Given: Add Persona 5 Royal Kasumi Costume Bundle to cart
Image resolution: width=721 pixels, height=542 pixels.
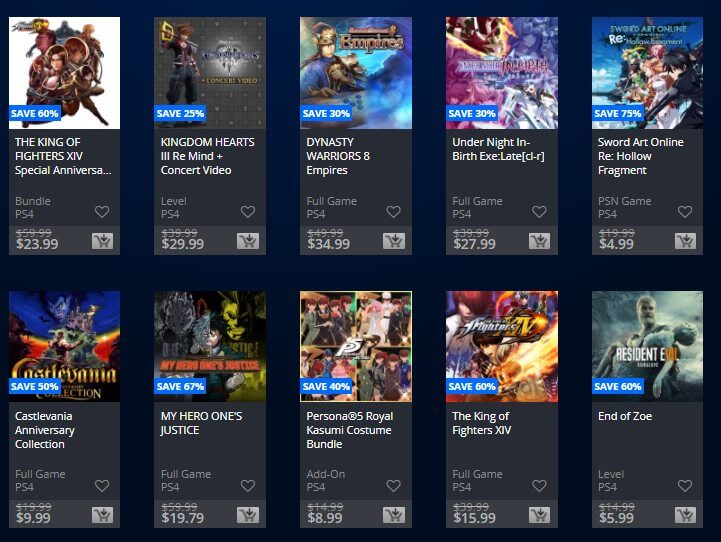Looking at the screenshot, I should pos(394,515).
